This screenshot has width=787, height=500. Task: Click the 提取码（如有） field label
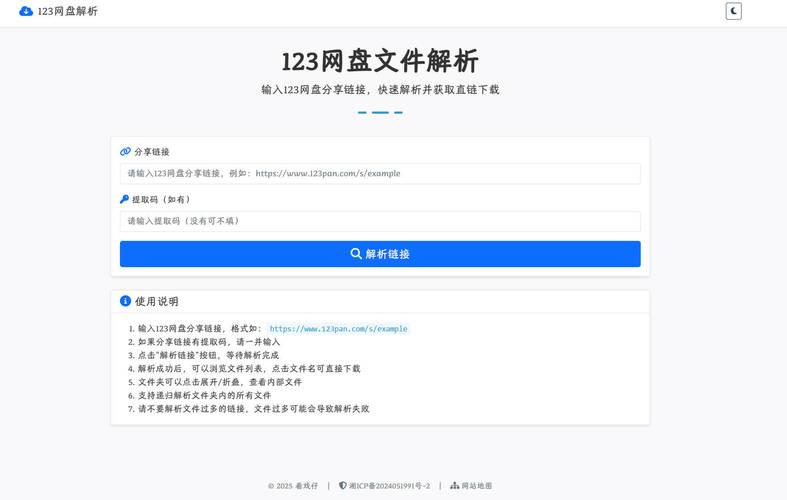pyautogui.click(x=162, y=199)
